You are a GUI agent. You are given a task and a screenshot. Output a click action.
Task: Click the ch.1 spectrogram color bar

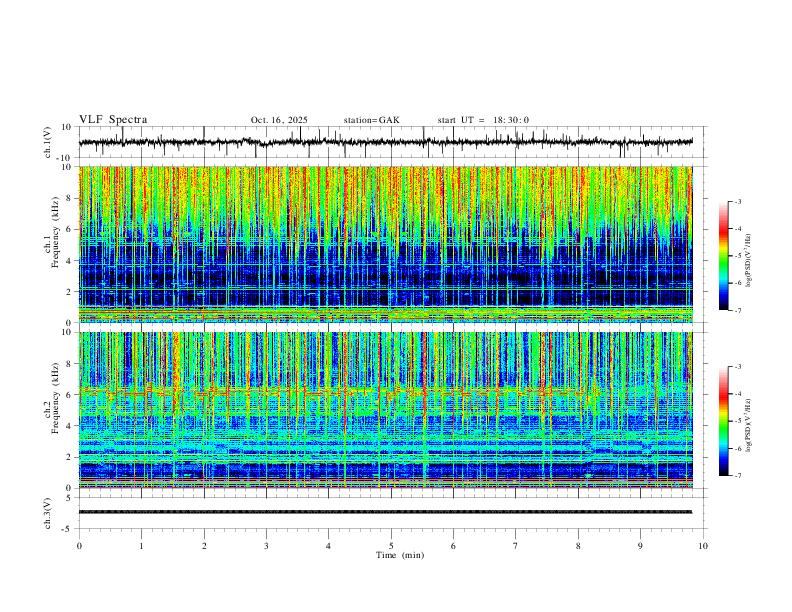click(x=723, y=256)
